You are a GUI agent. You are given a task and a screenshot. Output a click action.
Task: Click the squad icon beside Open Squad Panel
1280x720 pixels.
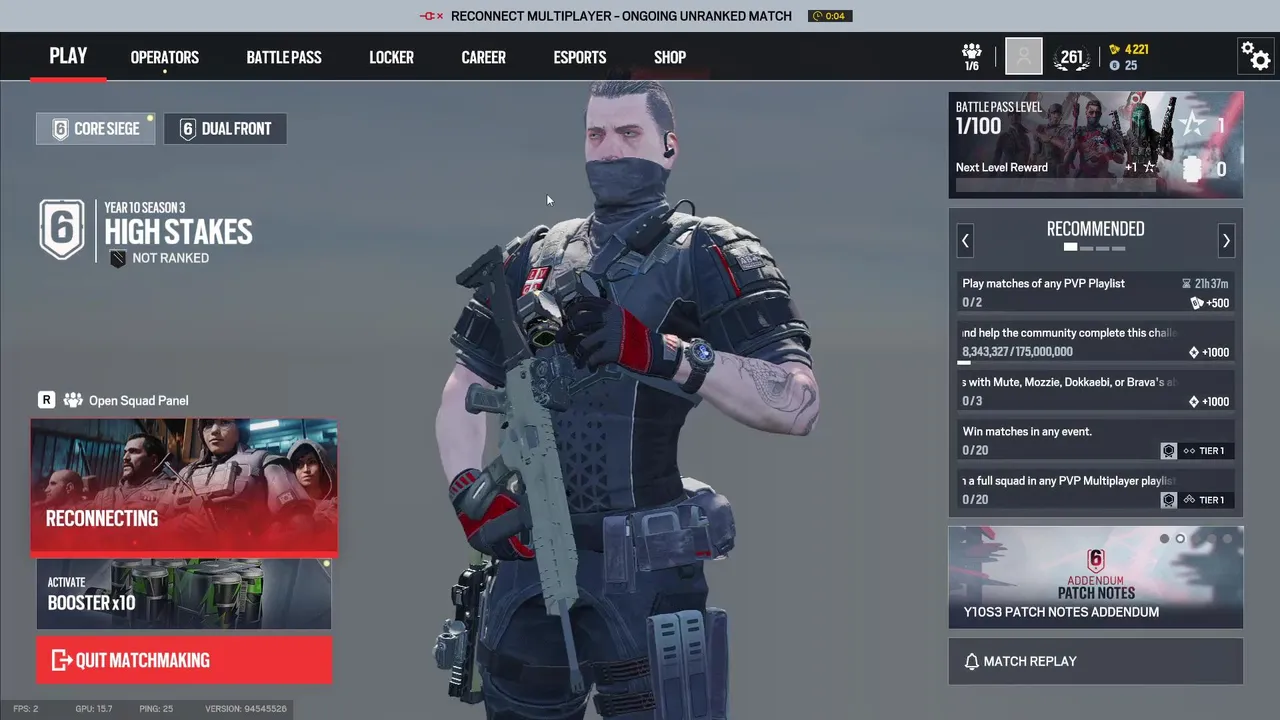72,400
